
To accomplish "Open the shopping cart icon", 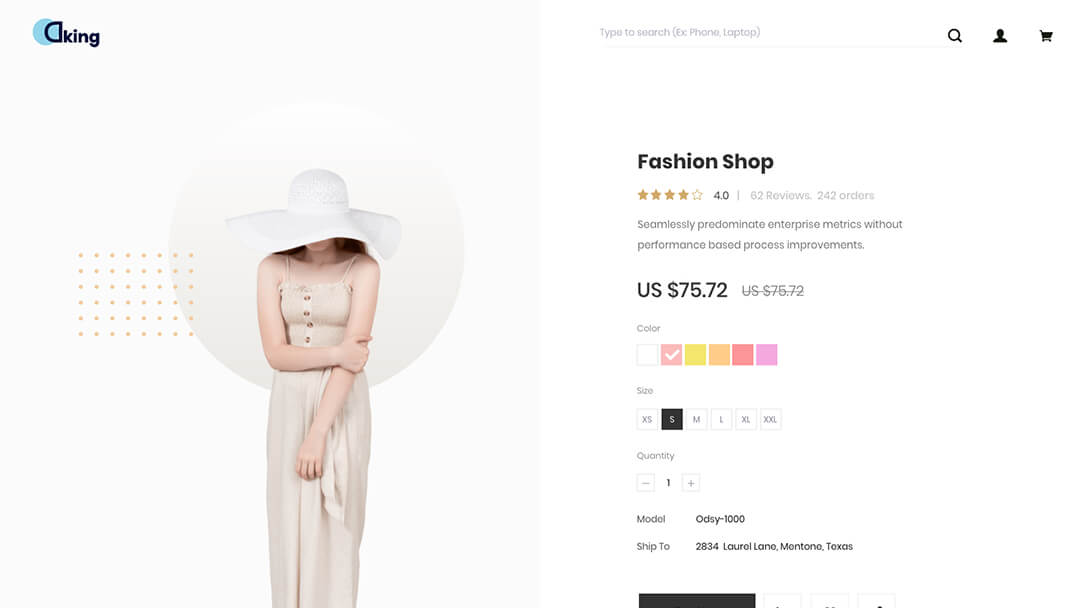I will [1046, 36].
